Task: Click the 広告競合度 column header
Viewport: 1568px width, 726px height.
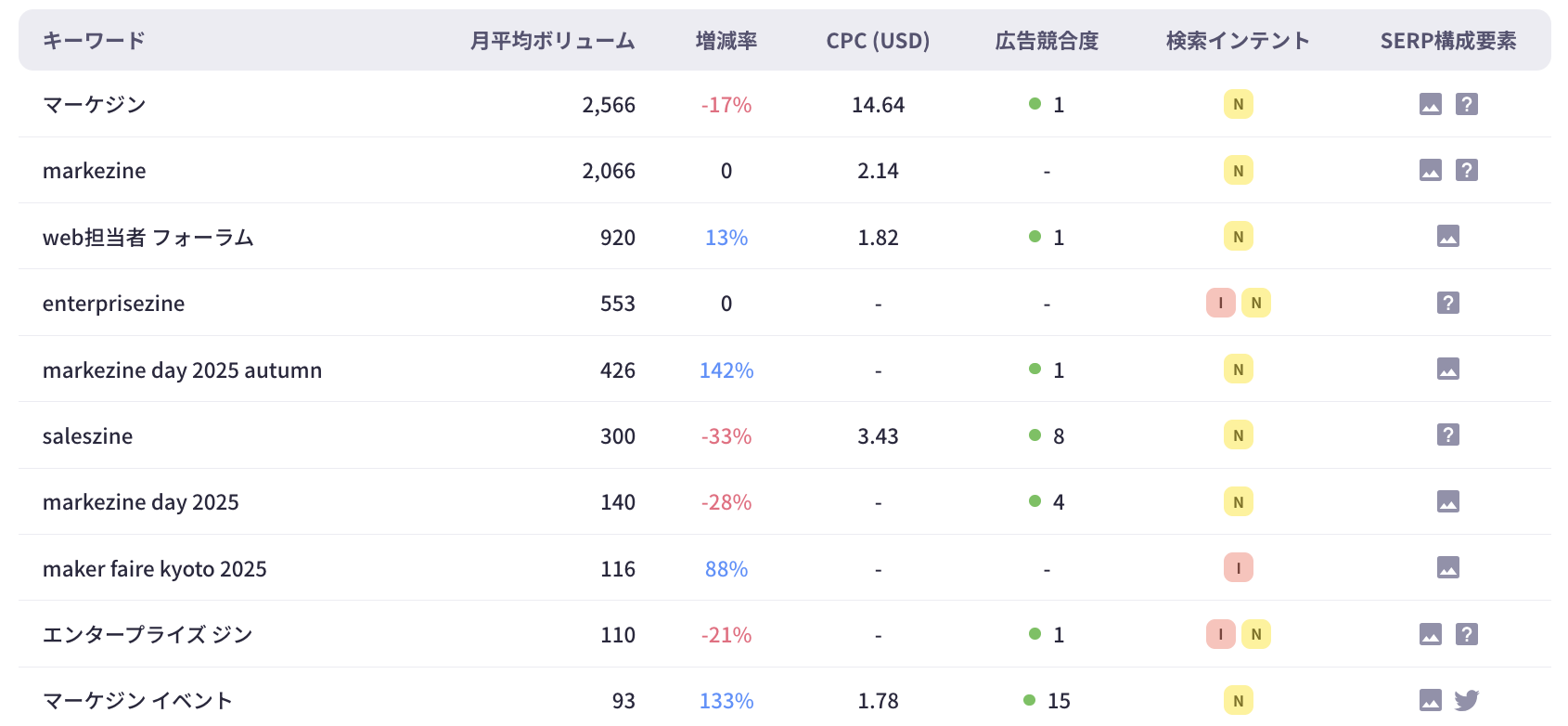Action: 1047,41
